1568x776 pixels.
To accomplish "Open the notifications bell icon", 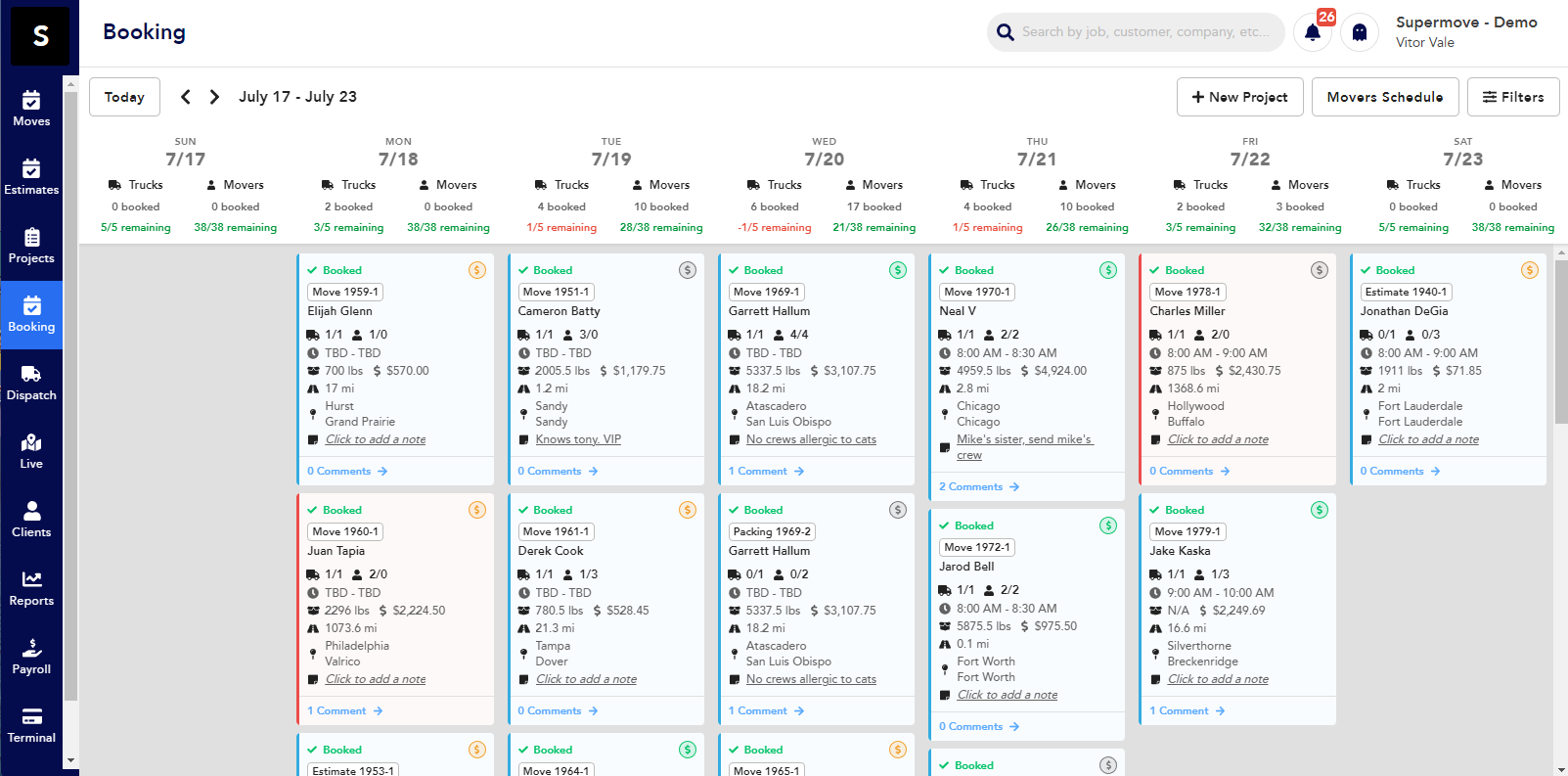I will tap(1313, 32).
